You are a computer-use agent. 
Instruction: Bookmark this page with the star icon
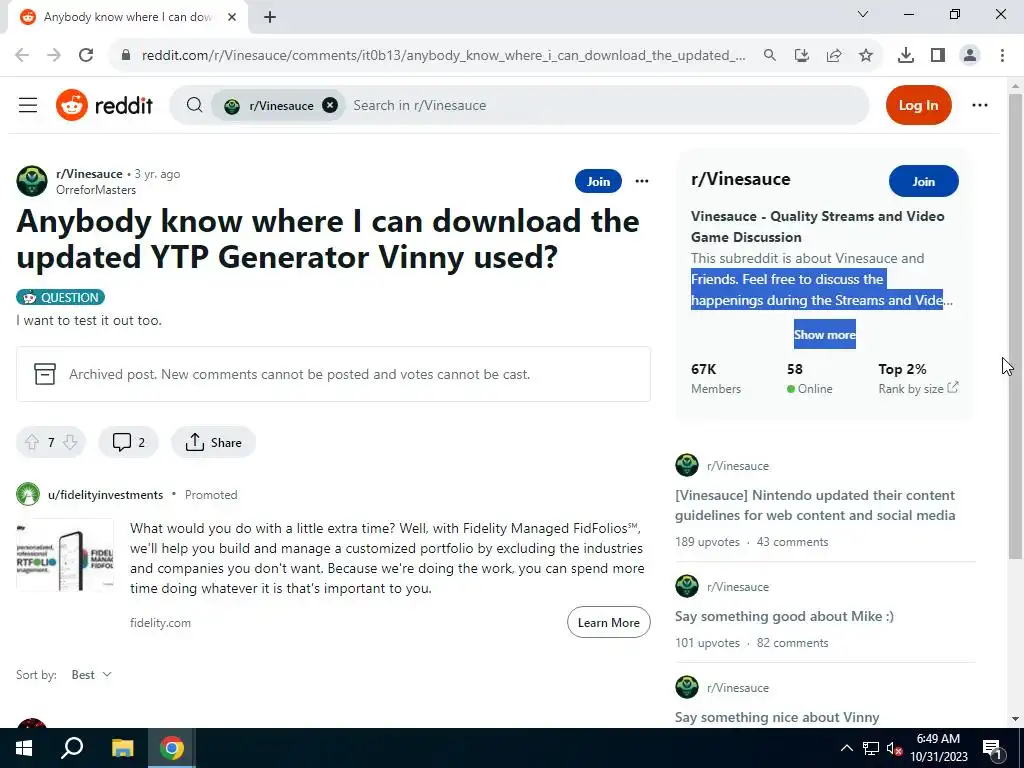[x=866, y=56]
